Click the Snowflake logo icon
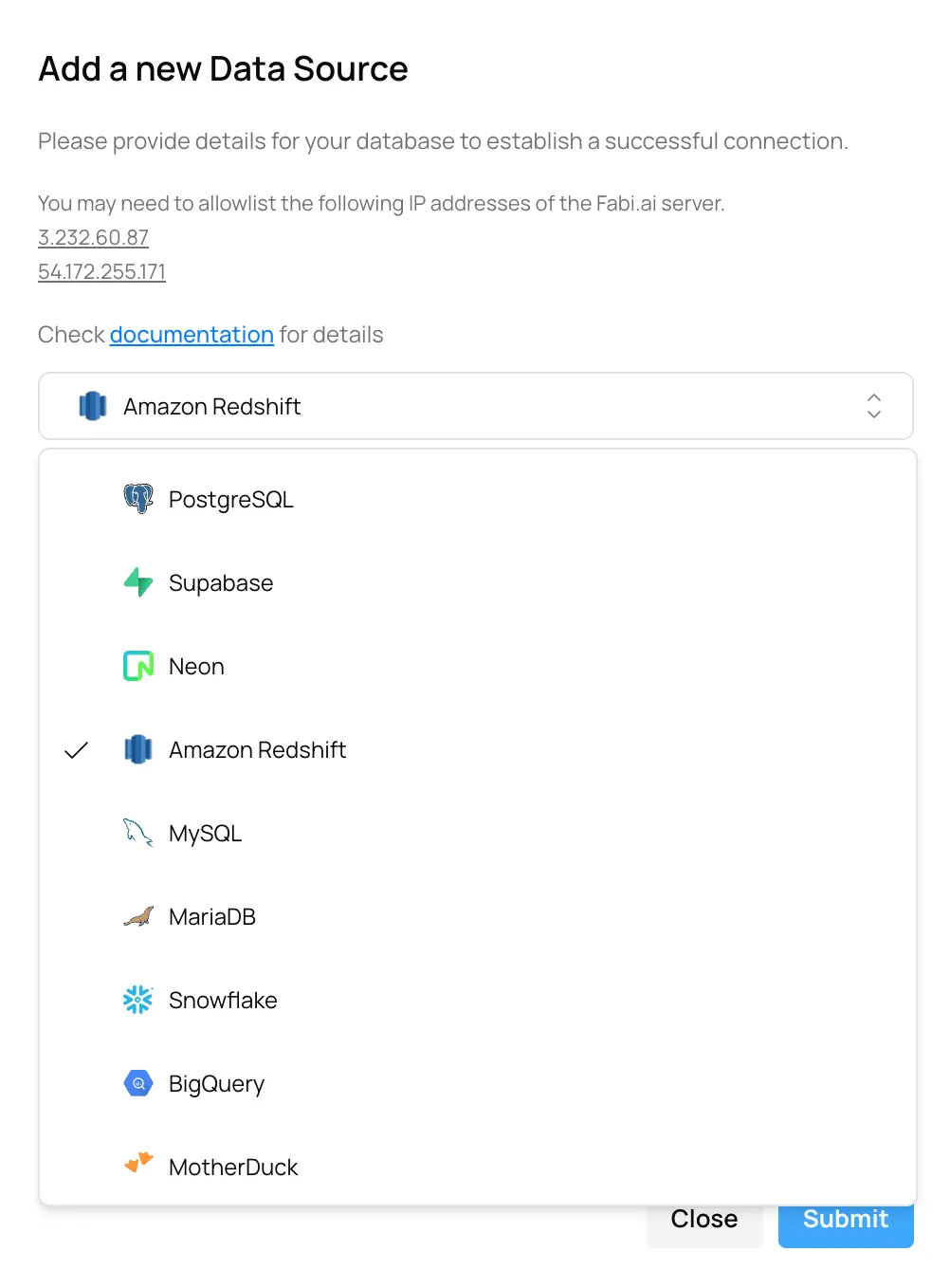This screenshot has height=1288, width=950. pyautogui.click(x=138, y=1000)
